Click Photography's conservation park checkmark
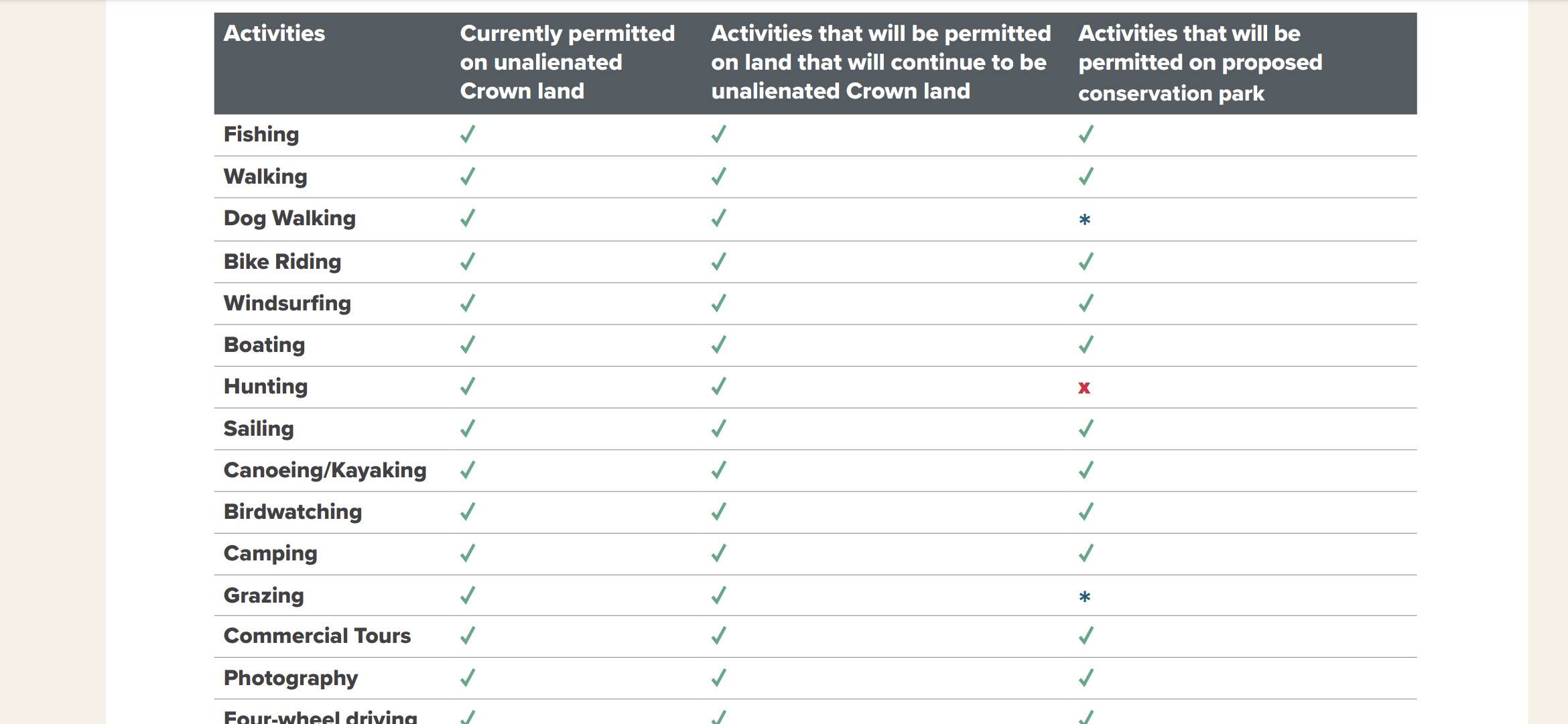Screen dimensions: 1568x724 1086,678
